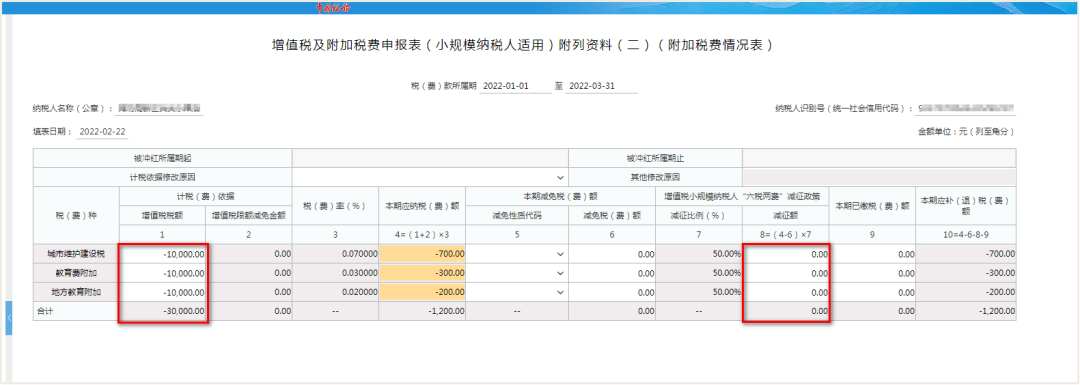The height and width of the screenshot is (385, 1080).
Task: Click 减征额 cell in 城市维护建设税 row
Action: tap(786, 254)
